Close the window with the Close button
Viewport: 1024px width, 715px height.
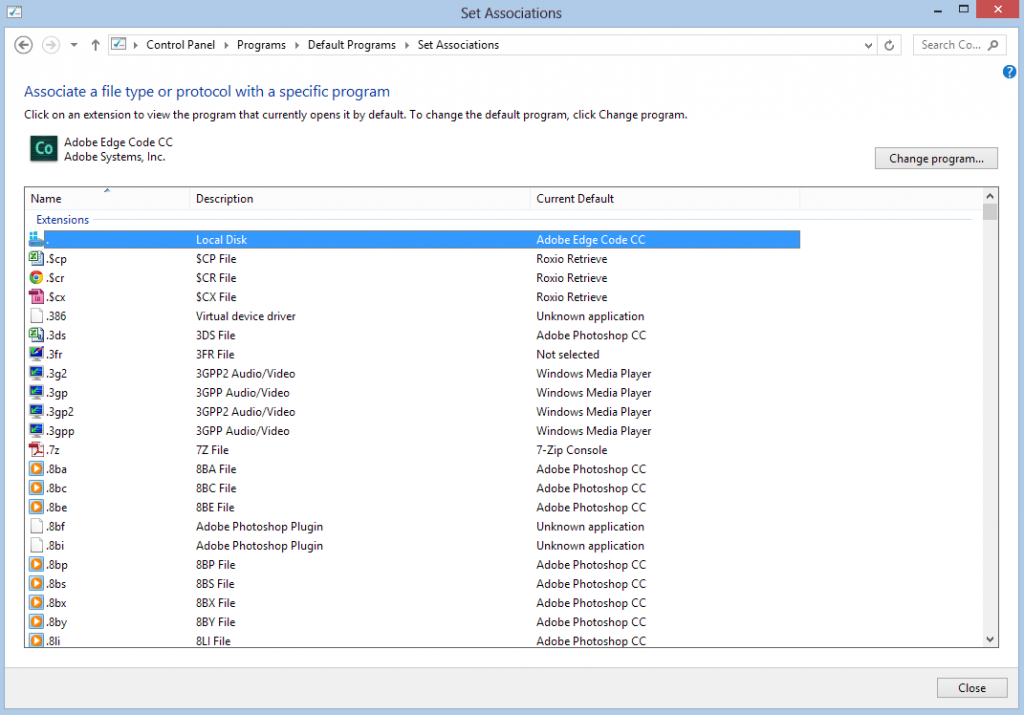point(972,688)
